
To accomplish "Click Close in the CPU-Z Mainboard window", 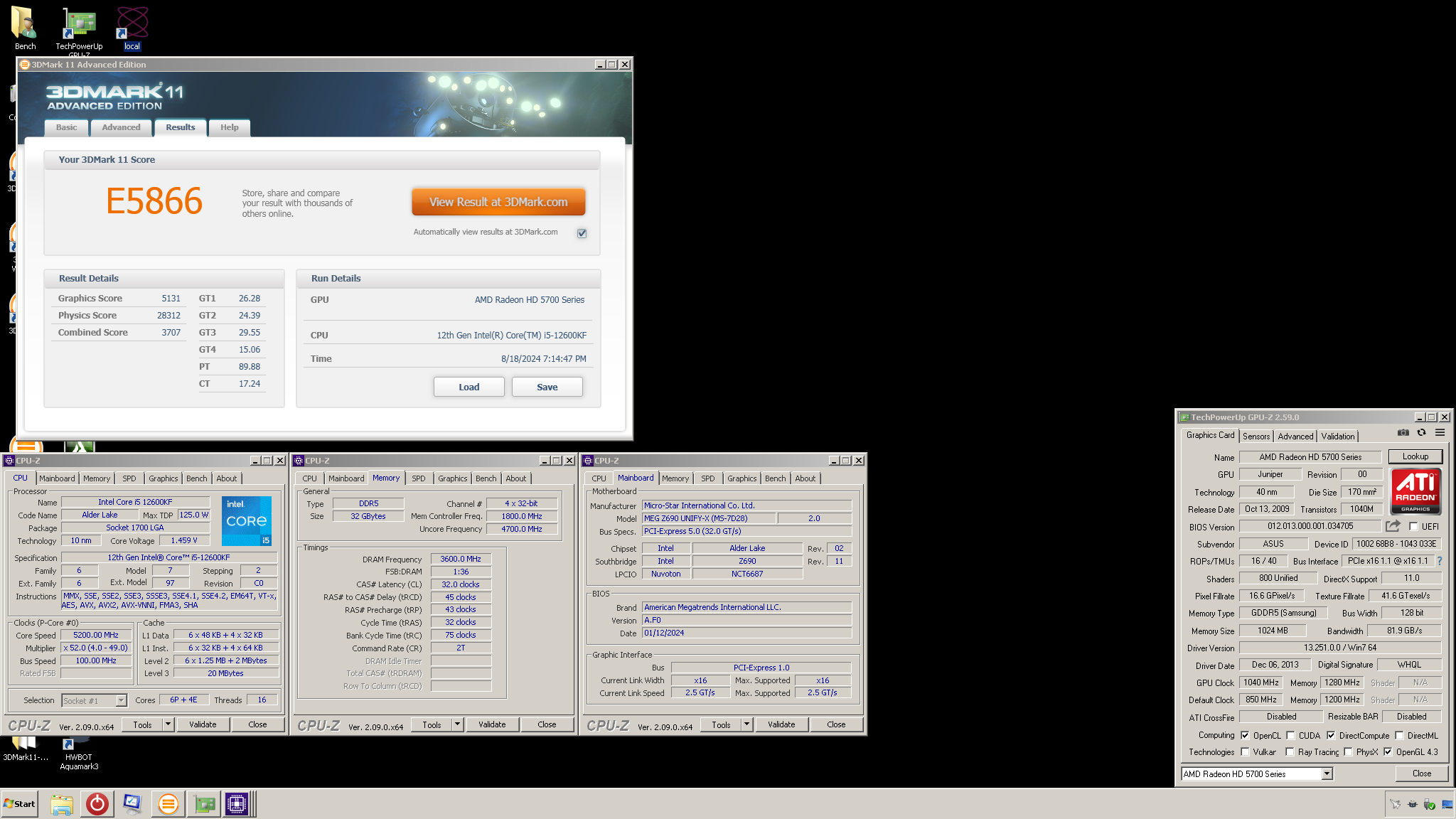I will coord(836,724).
